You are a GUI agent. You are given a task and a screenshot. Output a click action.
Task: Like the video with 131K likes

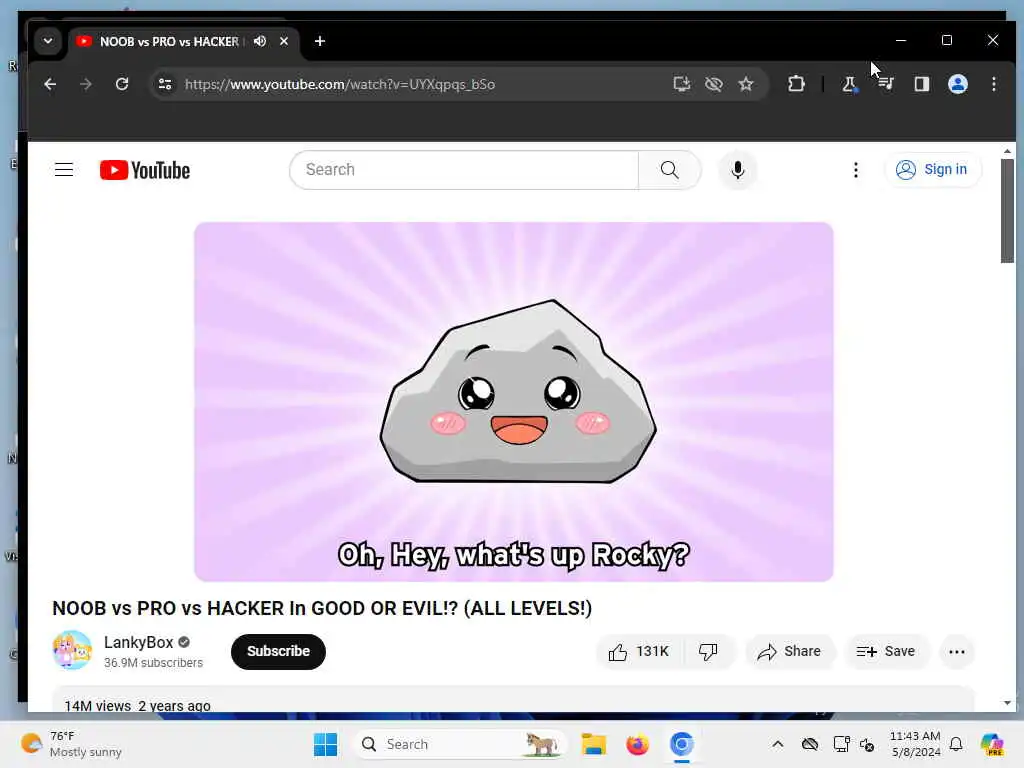pos(639,652)
